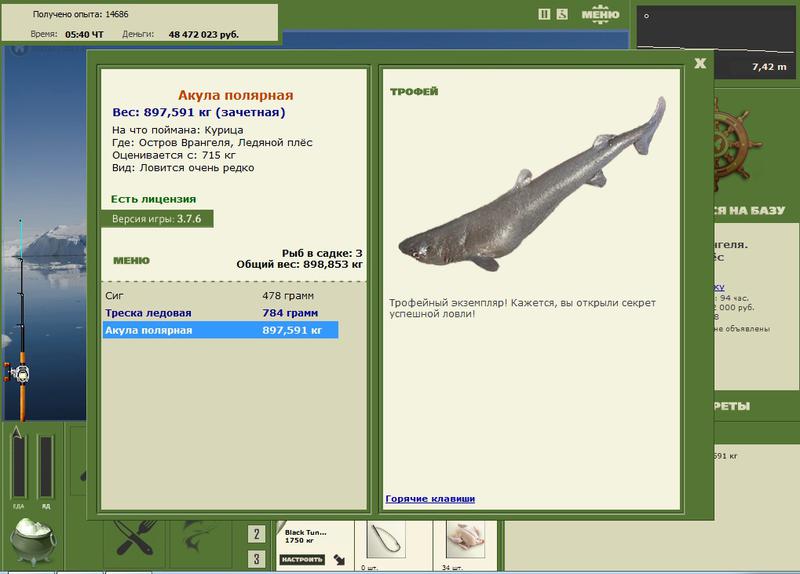Screen dimensions: 800x574
Task: Pause the game with the pause icon
Action: 544,14
